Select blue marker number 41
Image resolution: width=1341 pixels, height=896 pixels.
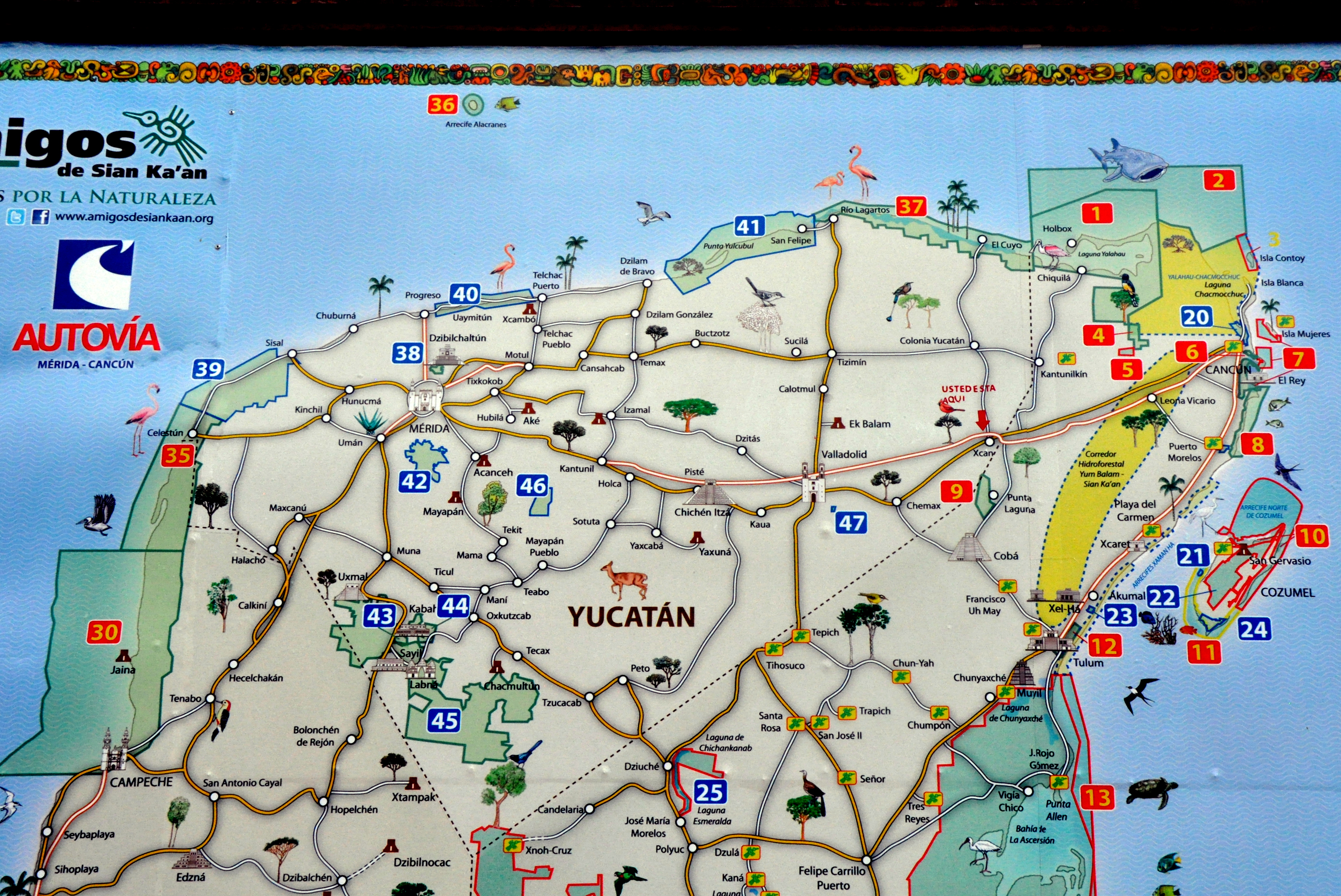pos(749,227)
